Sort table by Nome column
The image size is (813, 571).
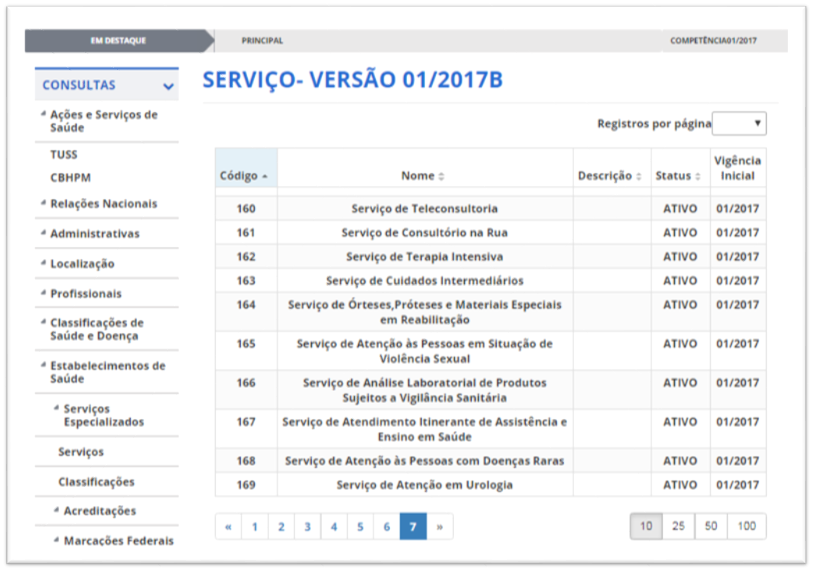point(423,176)
